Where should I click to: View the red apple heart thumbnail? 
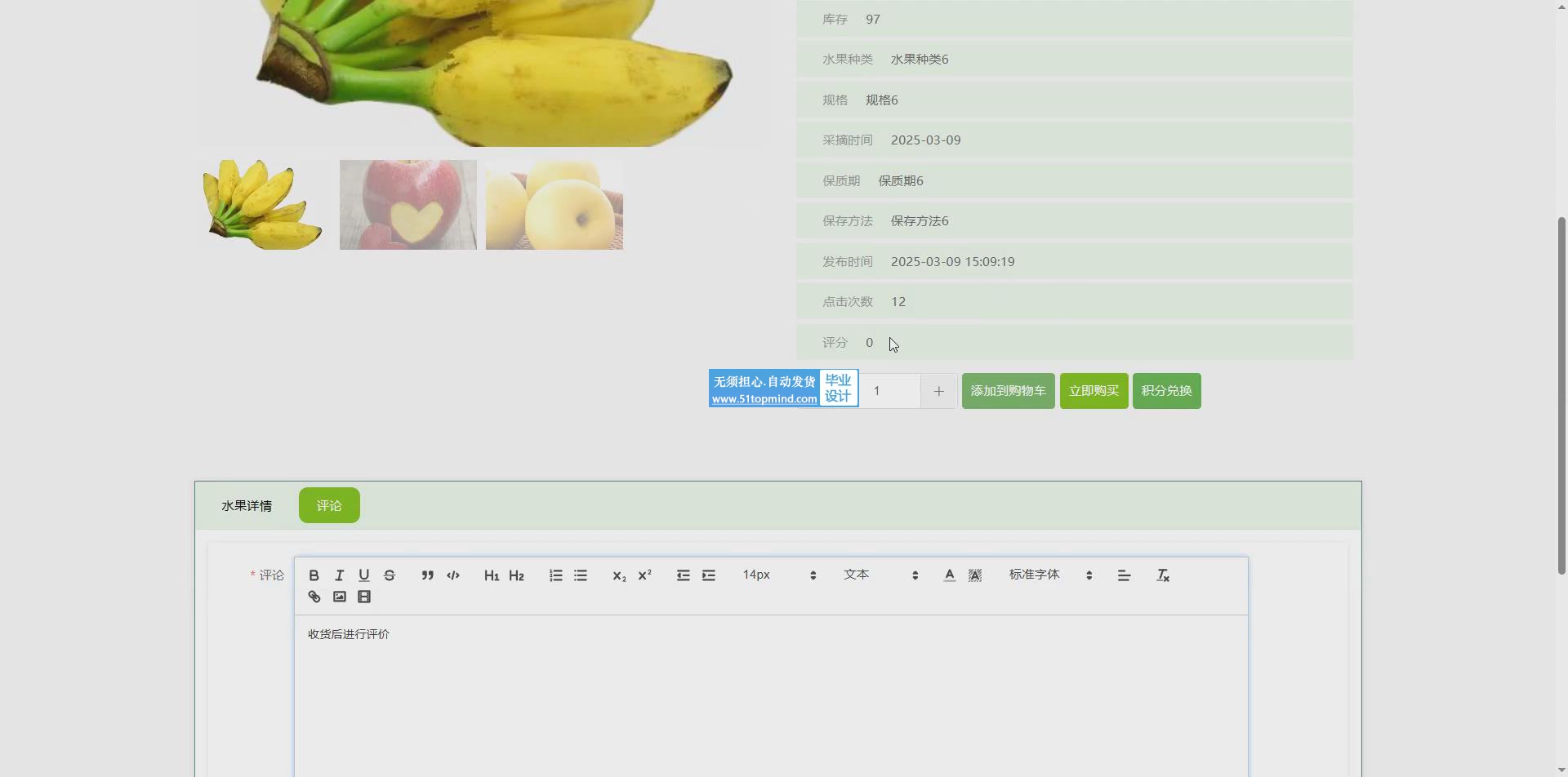tap(408, 205)
